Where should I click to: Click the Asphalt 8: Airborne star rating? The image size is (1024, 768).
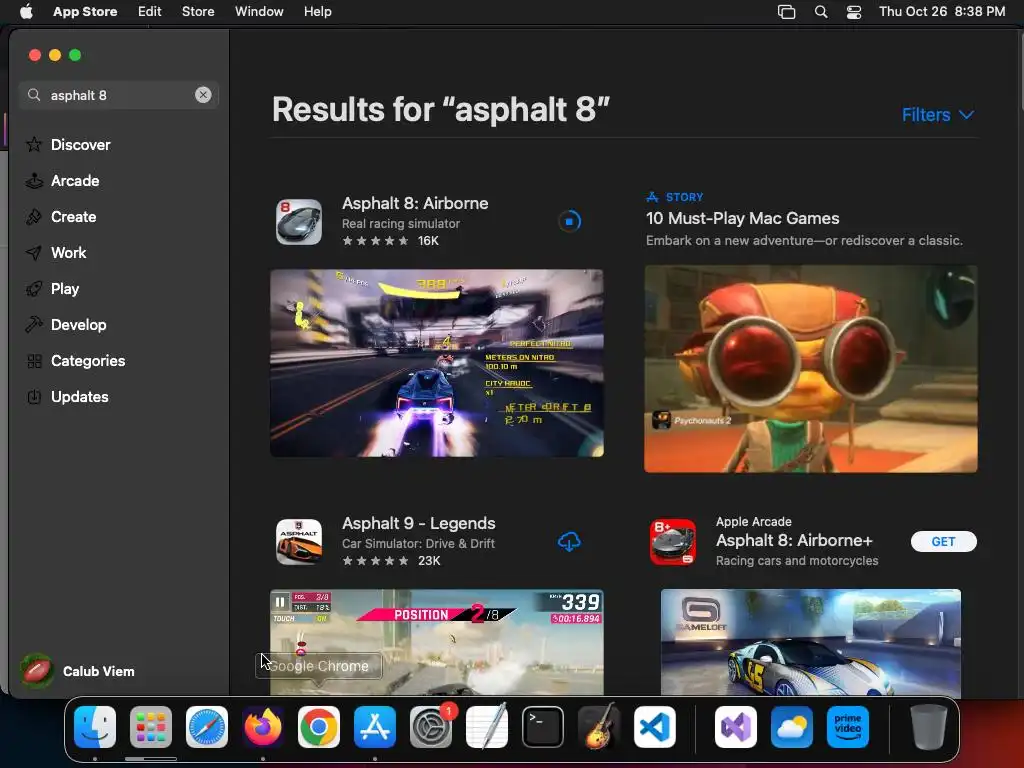(x=376, y=241)
